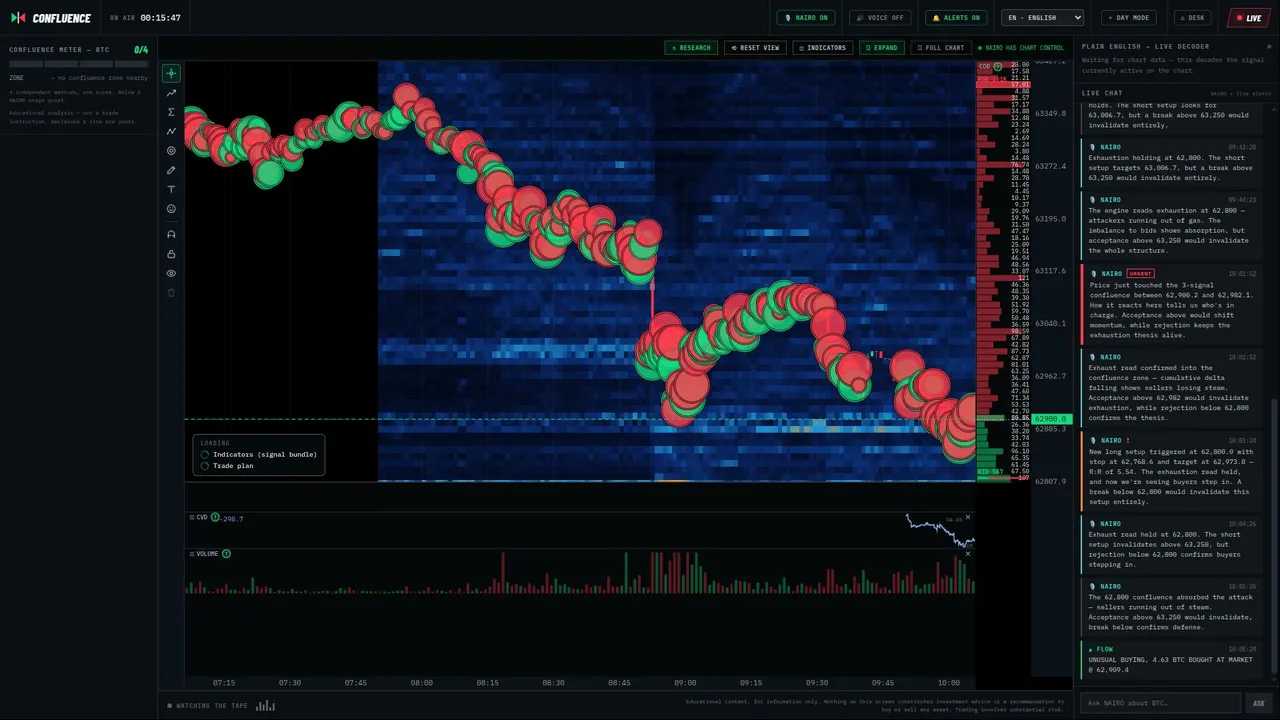Screen dimensions: 1280x720
Task: Close the Volume indicator pane
Action: click(967, 553)
